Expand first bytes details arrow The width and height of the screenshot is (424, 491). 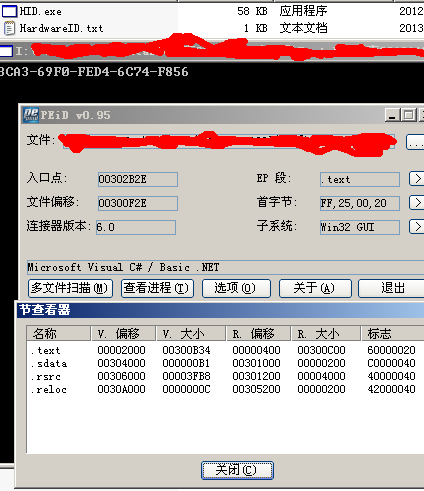417,203
